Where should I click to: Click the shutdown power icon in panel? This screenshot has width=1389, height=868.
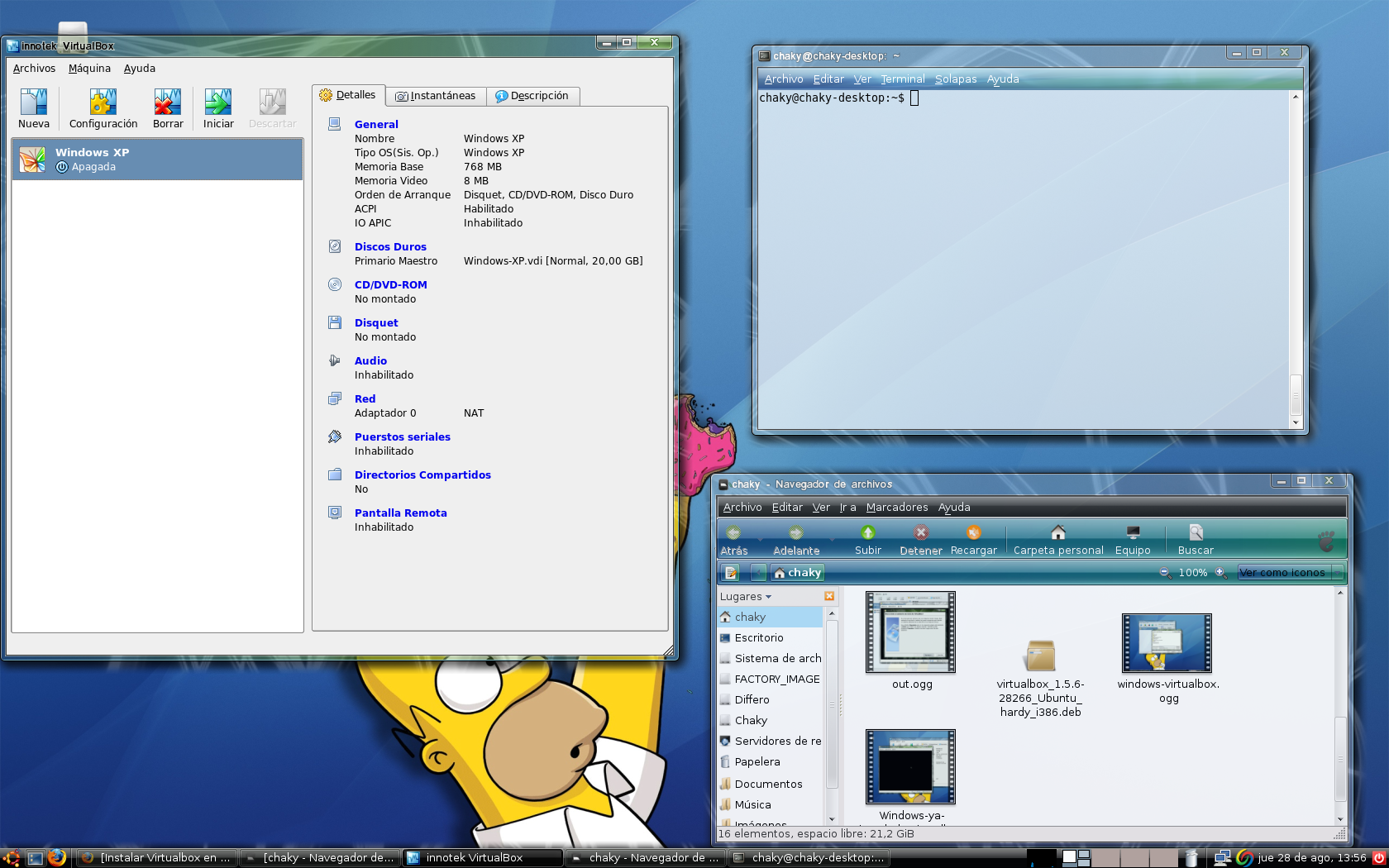pos(1378,858)
